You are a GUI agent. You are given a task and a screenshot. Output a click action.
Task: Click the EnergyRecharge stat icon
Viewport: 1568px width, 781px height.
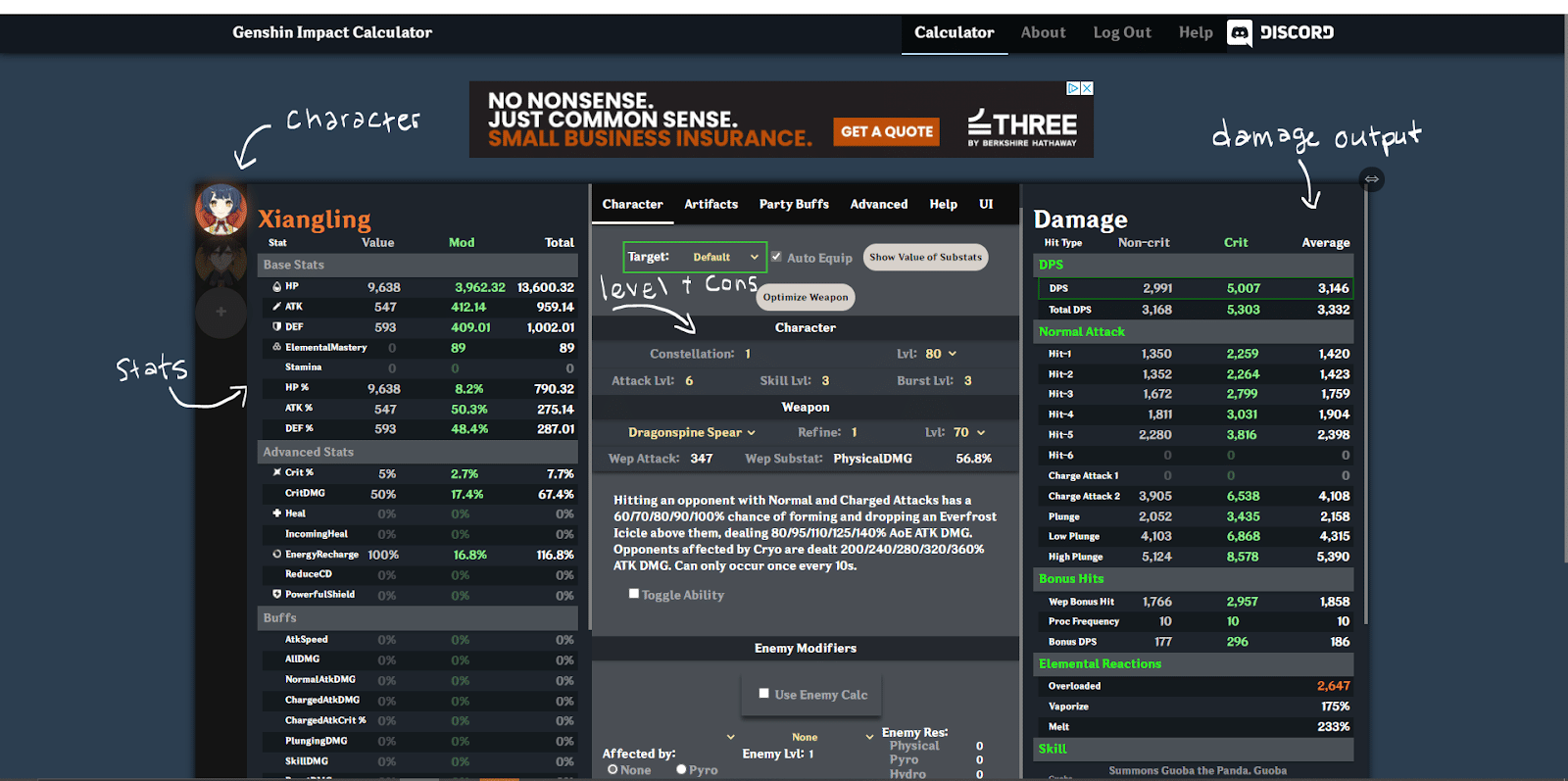point(277,554)
